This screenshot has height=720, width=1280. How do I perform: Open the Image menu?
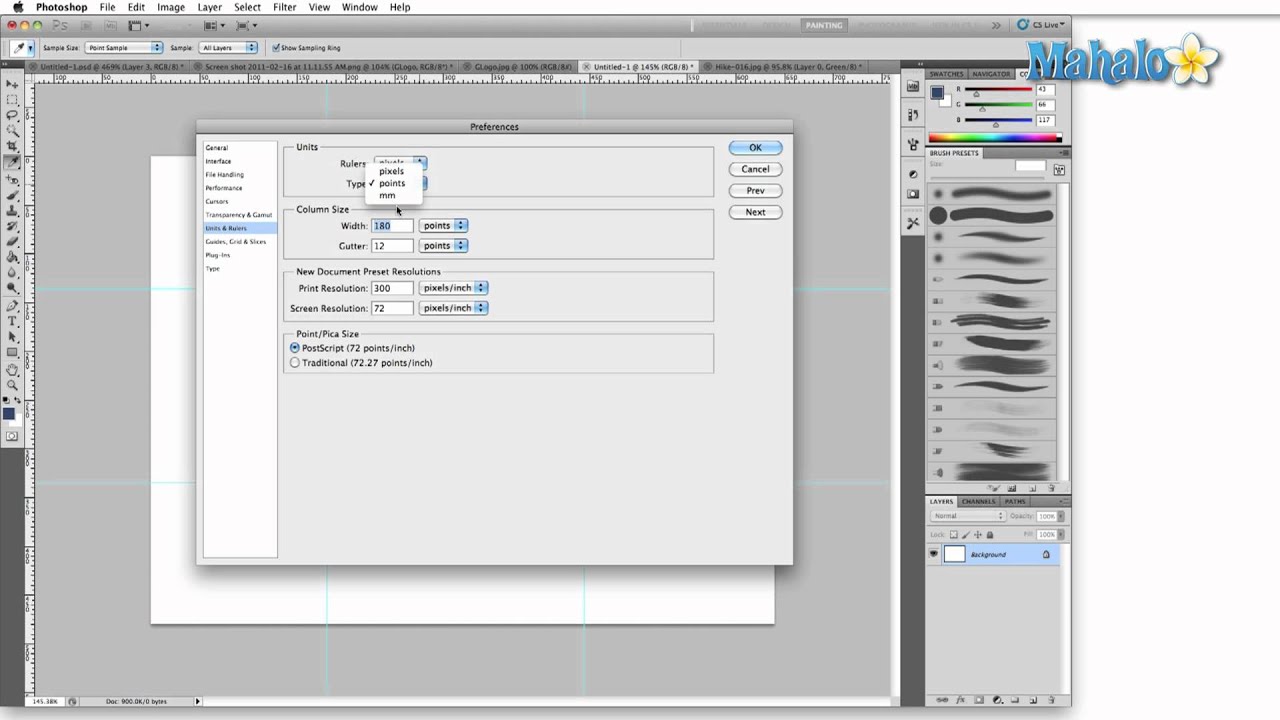[171, 7]
